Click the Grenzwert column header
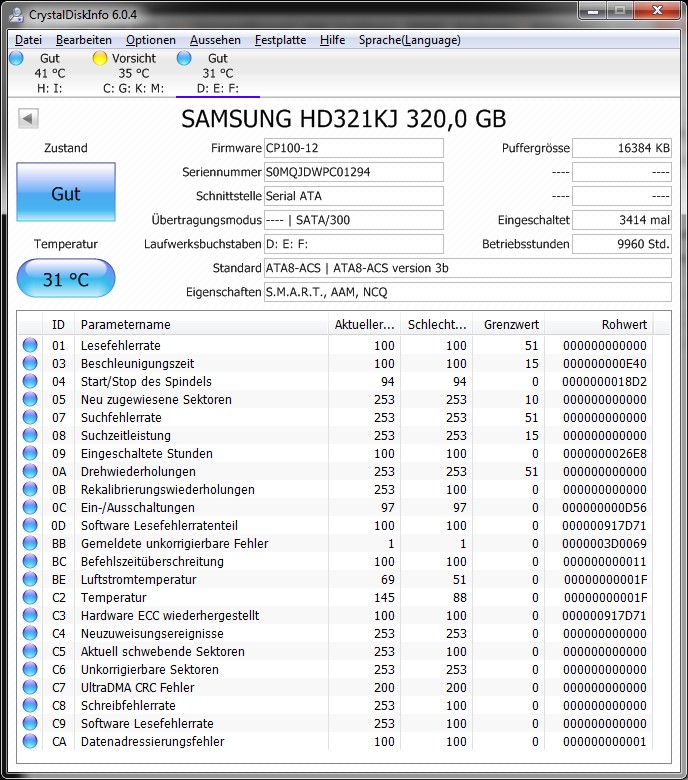 509,325
